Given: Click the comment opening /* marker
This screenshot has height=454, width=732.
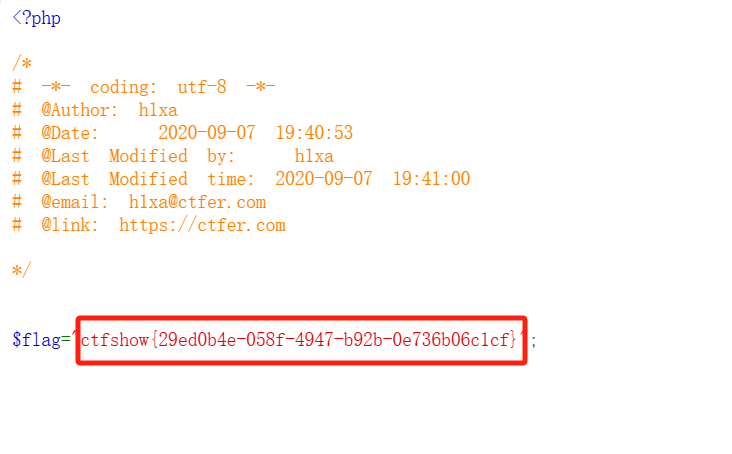Looking at the screenshot, I should point(22,63).
